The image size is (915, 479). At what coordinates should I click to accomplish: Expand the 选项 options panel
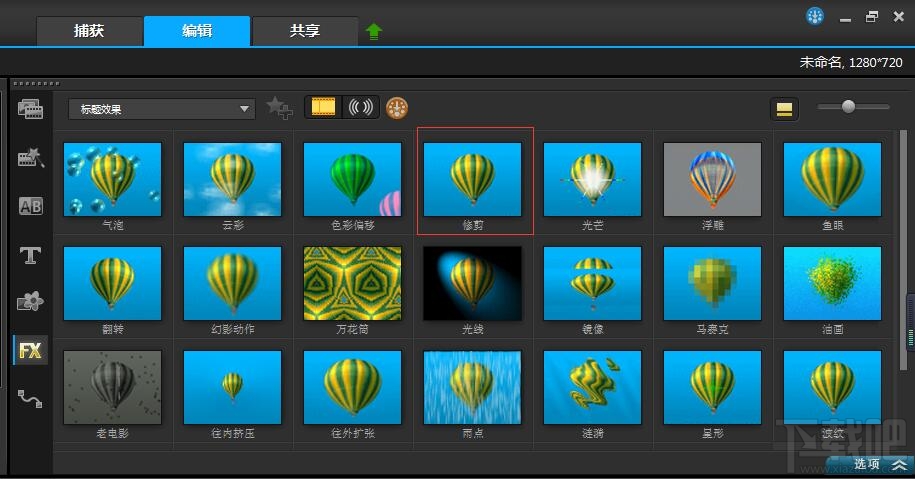tap(874, 464)
